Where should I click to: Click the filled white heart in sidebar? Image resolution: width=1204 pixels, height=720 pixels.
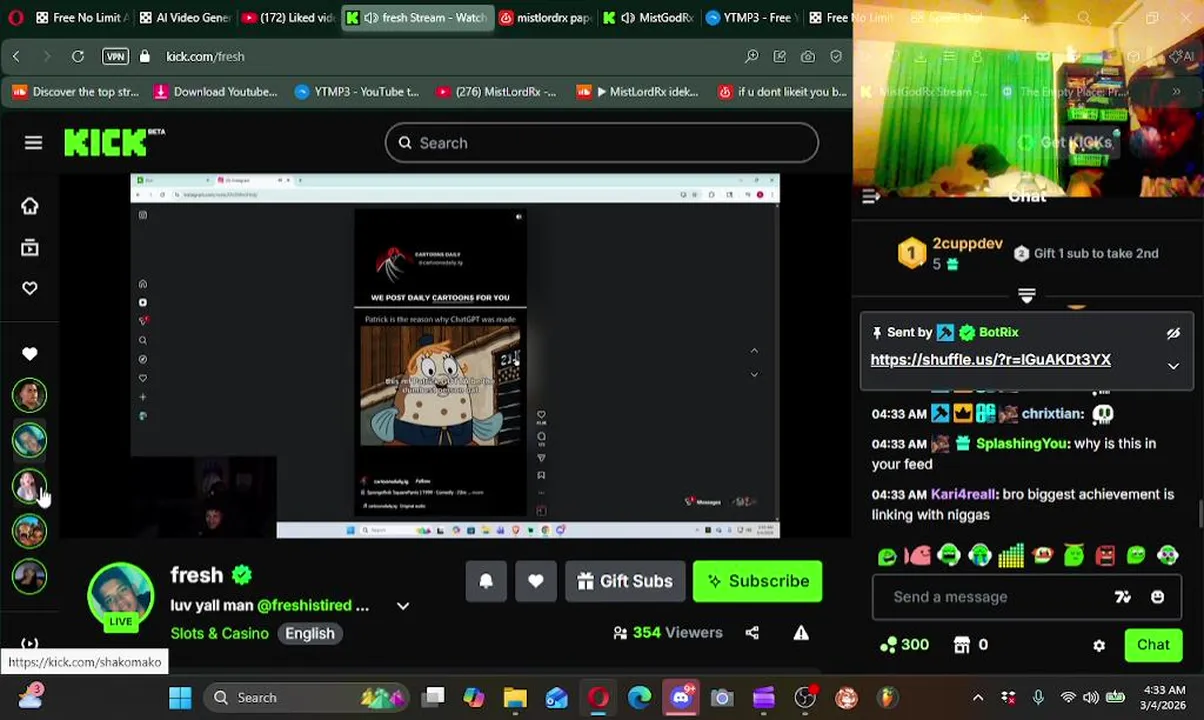click(30, 354)
